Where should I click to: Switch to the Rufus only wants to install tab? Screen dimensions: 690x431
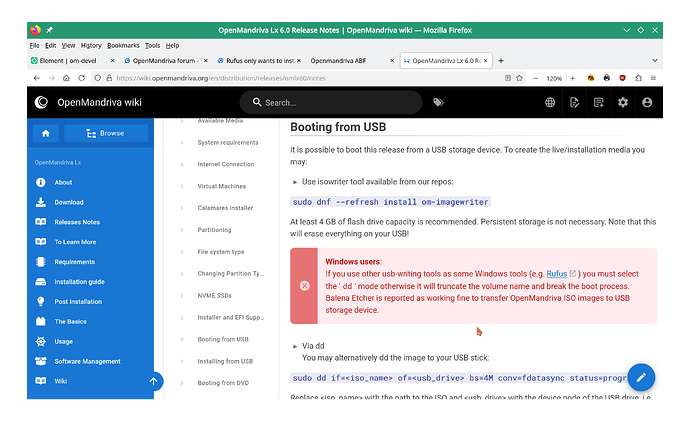257,61
